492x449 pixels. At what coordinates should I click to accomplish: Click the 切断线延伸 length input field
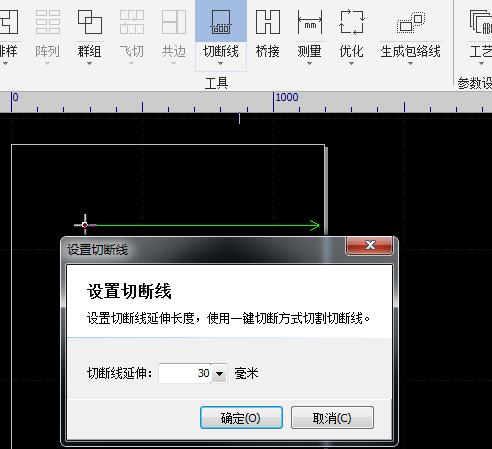pyautogui.click(x=185, y=373)
